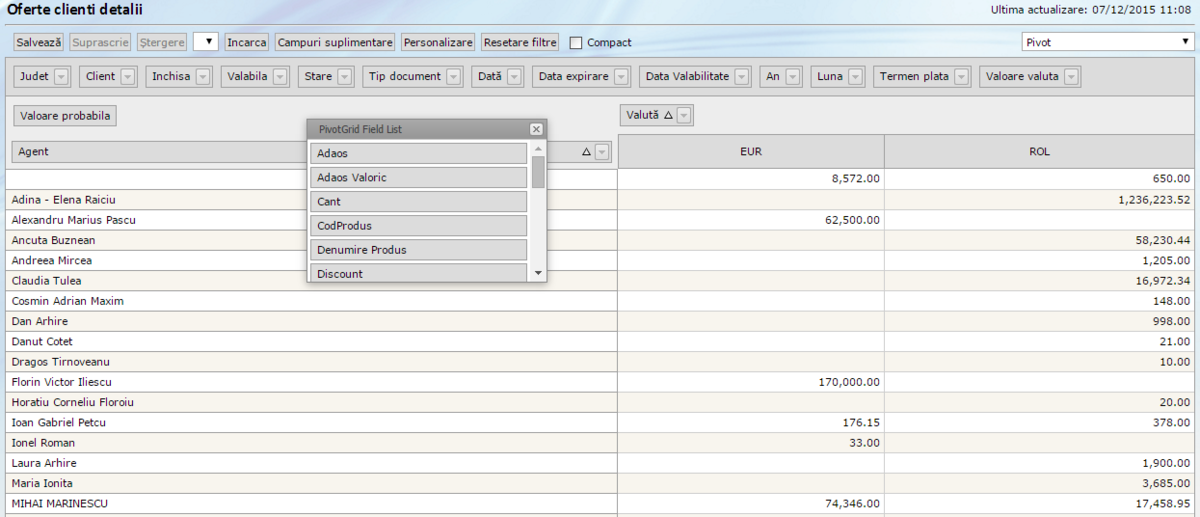
Task: Click the Valoare probabila data field
Action: coord(65,116)
